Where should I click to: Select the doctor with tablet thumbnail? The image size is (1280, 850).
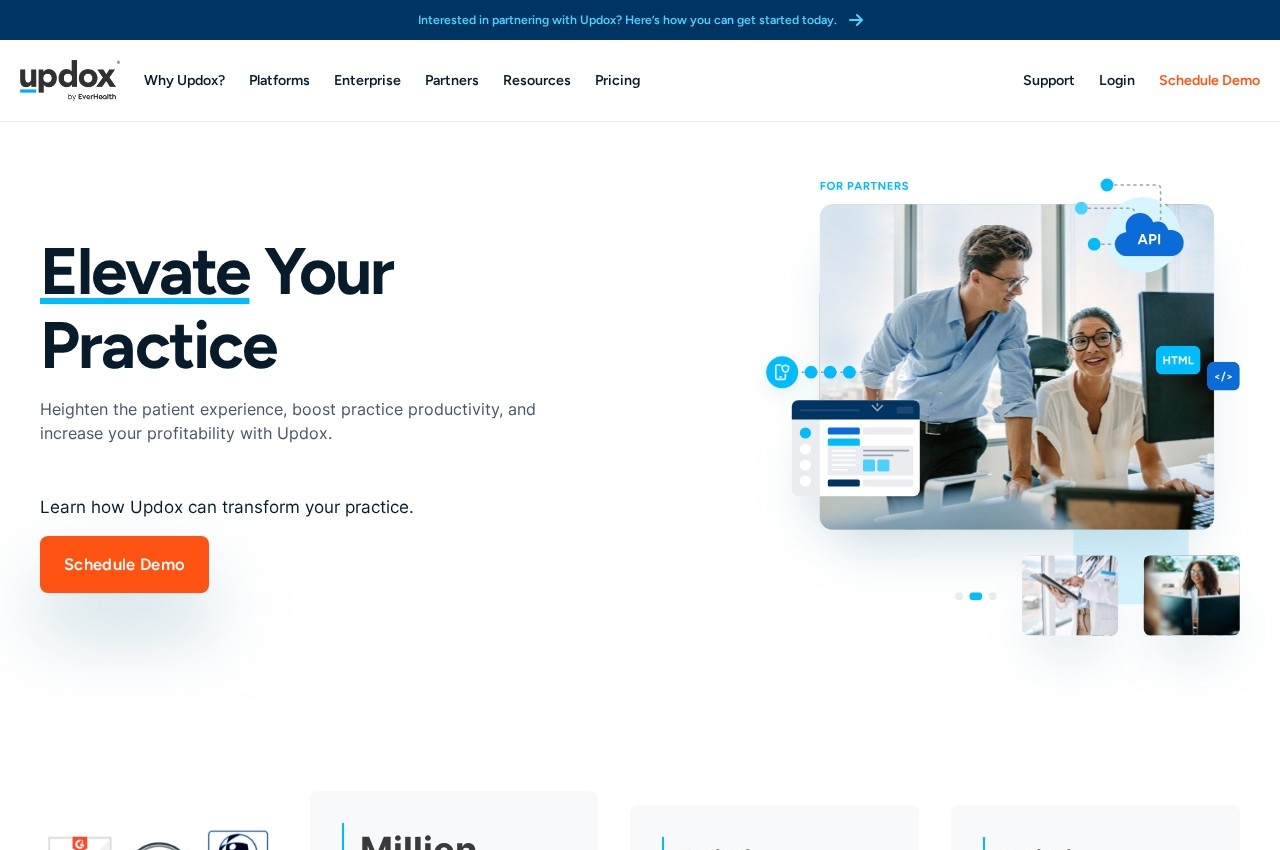tap(1070, 595)
